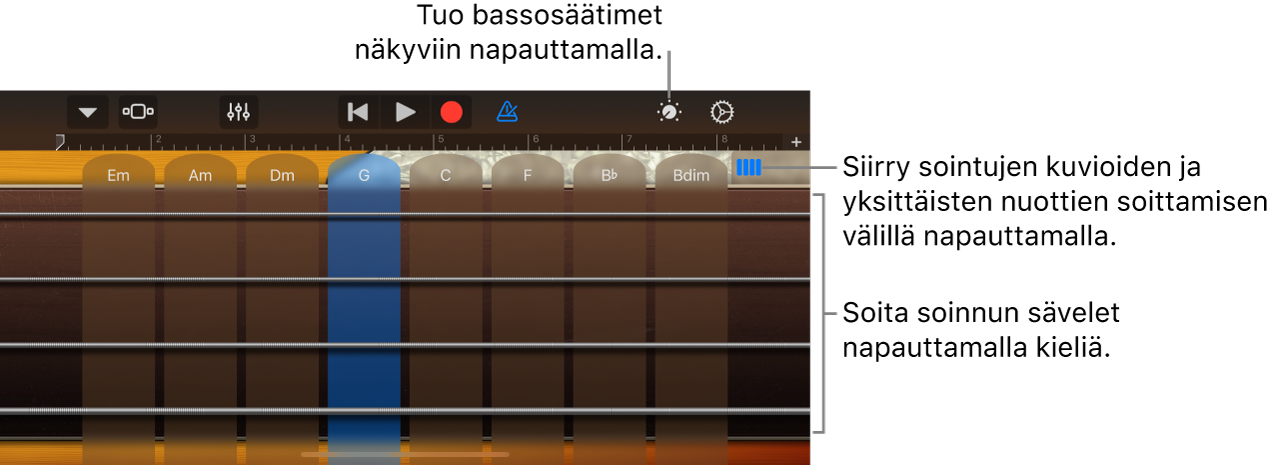Open the track controls mixer icon
The image size is (1279, 466).
[x=239, y=112]
